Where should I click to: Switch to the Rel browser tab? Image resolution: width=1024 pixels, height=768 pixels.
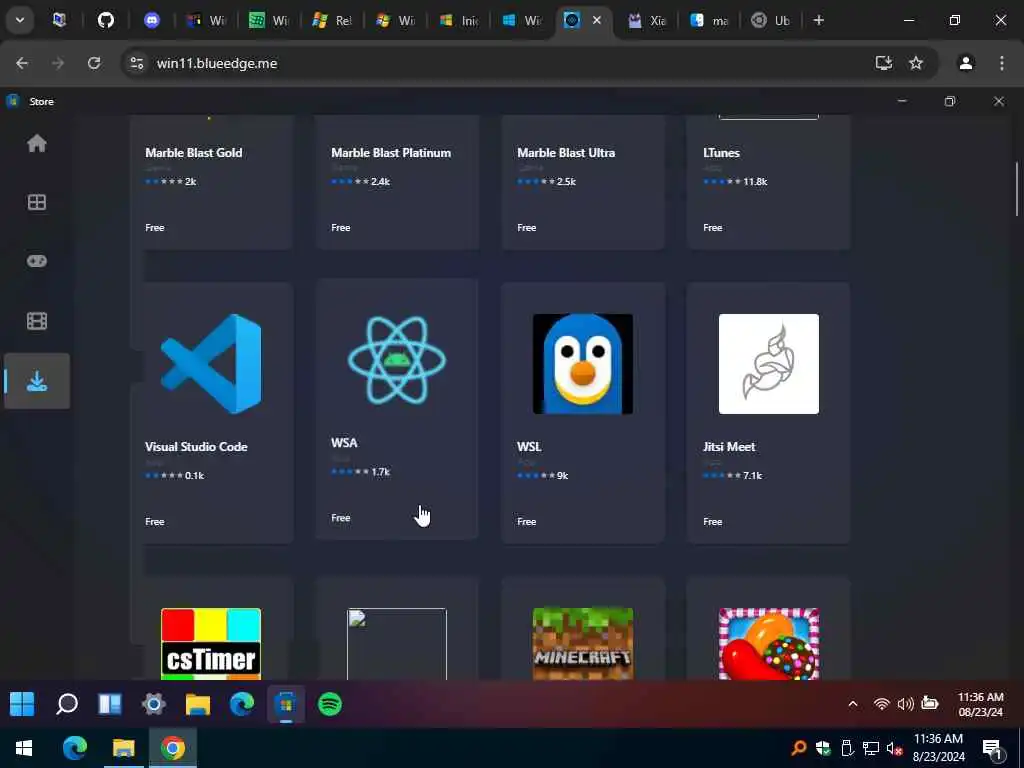point(332,20)
